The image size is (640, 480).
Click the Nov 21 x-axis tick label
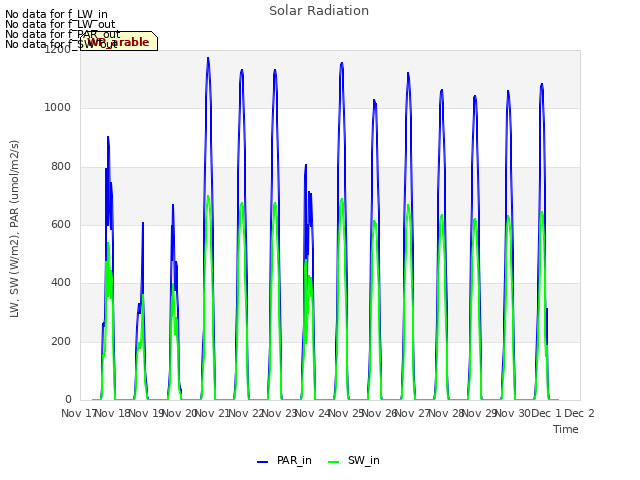tap(211, 413)
